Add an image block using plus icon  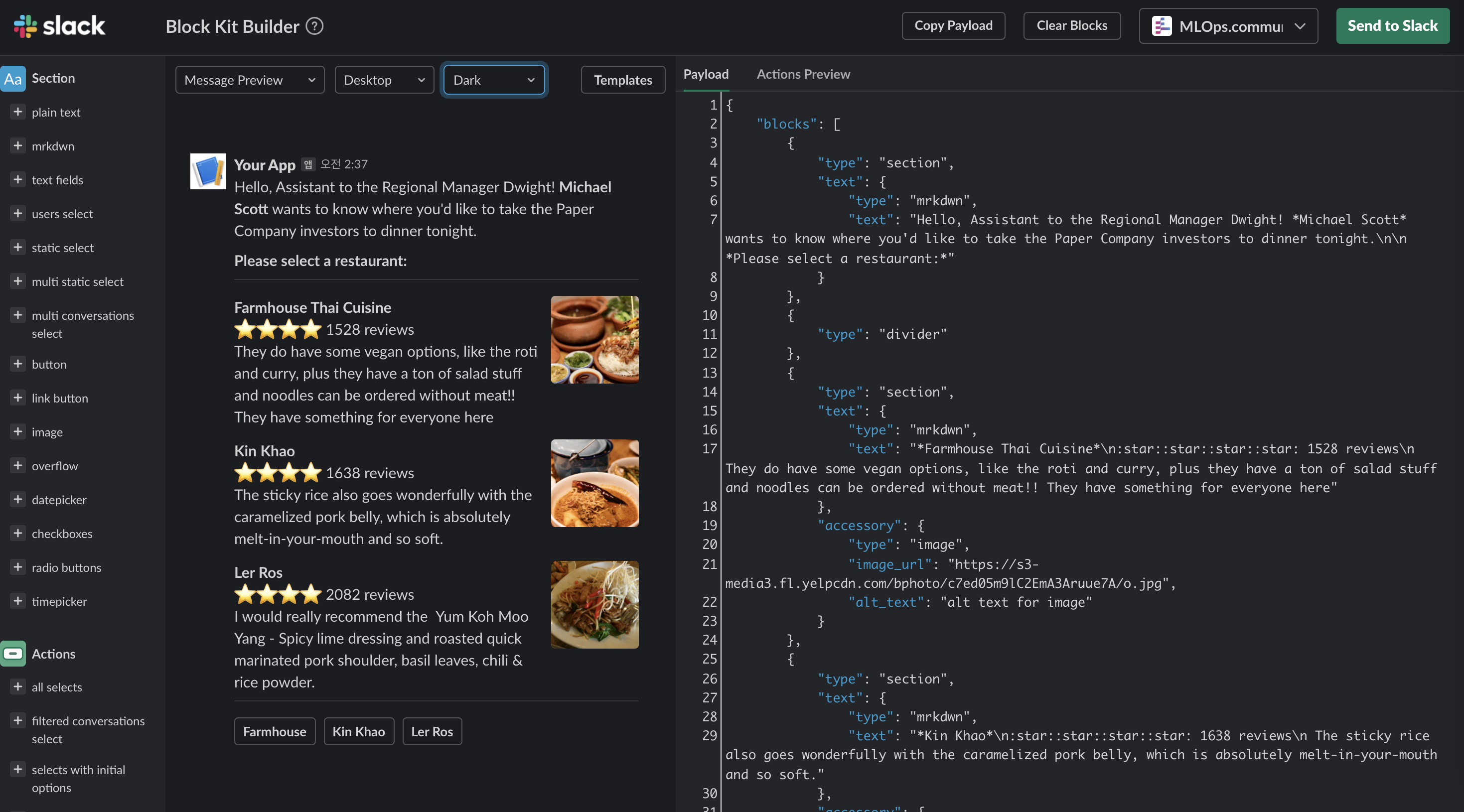point(17,432)
